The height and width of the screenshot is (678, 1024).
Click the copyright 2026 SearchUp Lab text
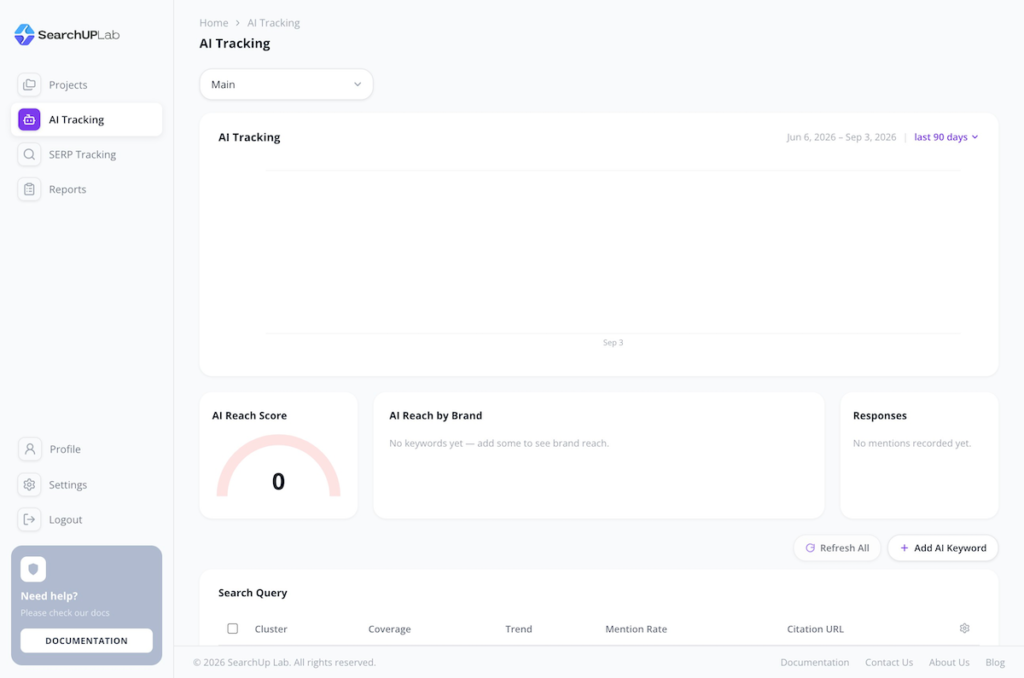click(x=284, y=662)
